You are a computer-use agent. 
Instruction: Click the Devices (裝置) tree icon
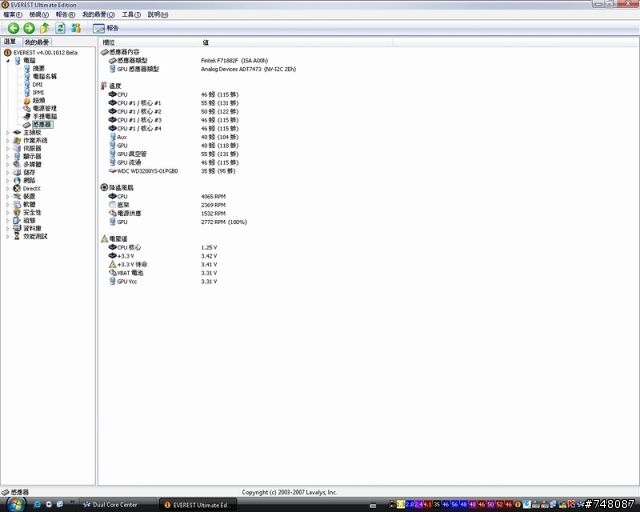[x=17, y=196]
